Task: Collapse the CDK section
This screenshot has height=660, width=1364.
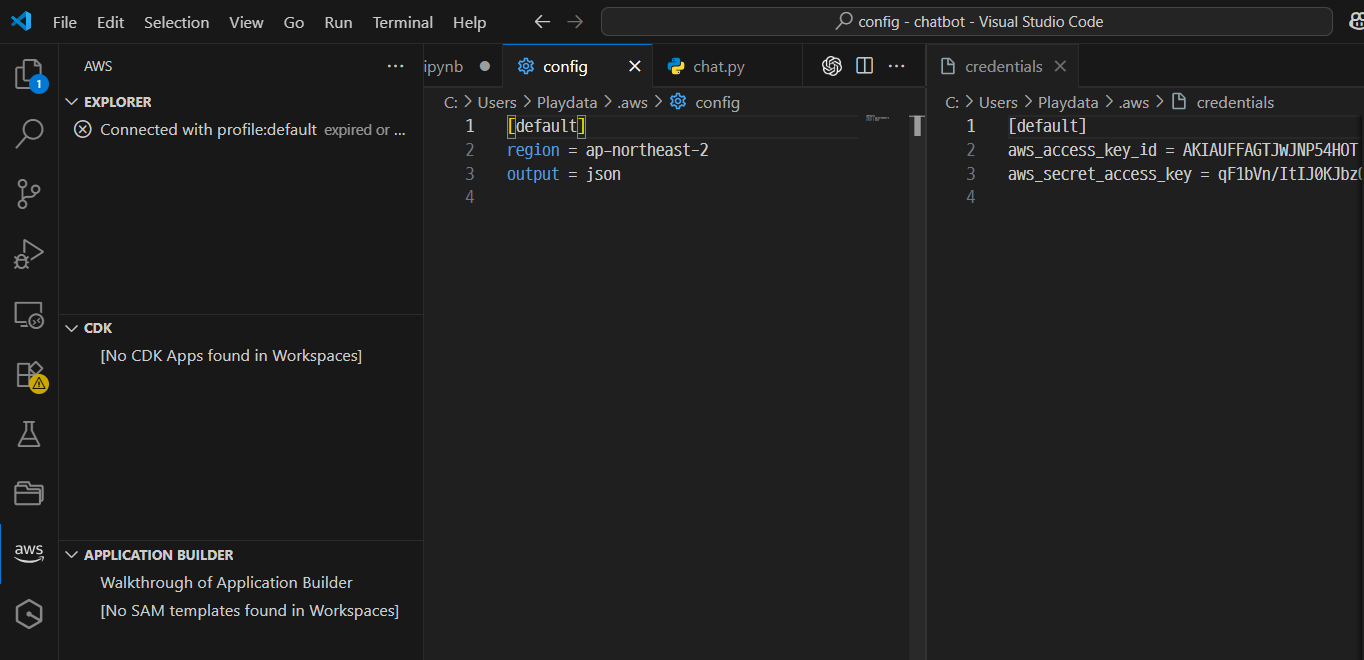Action: pyautogui.click(x=72, y=328)
